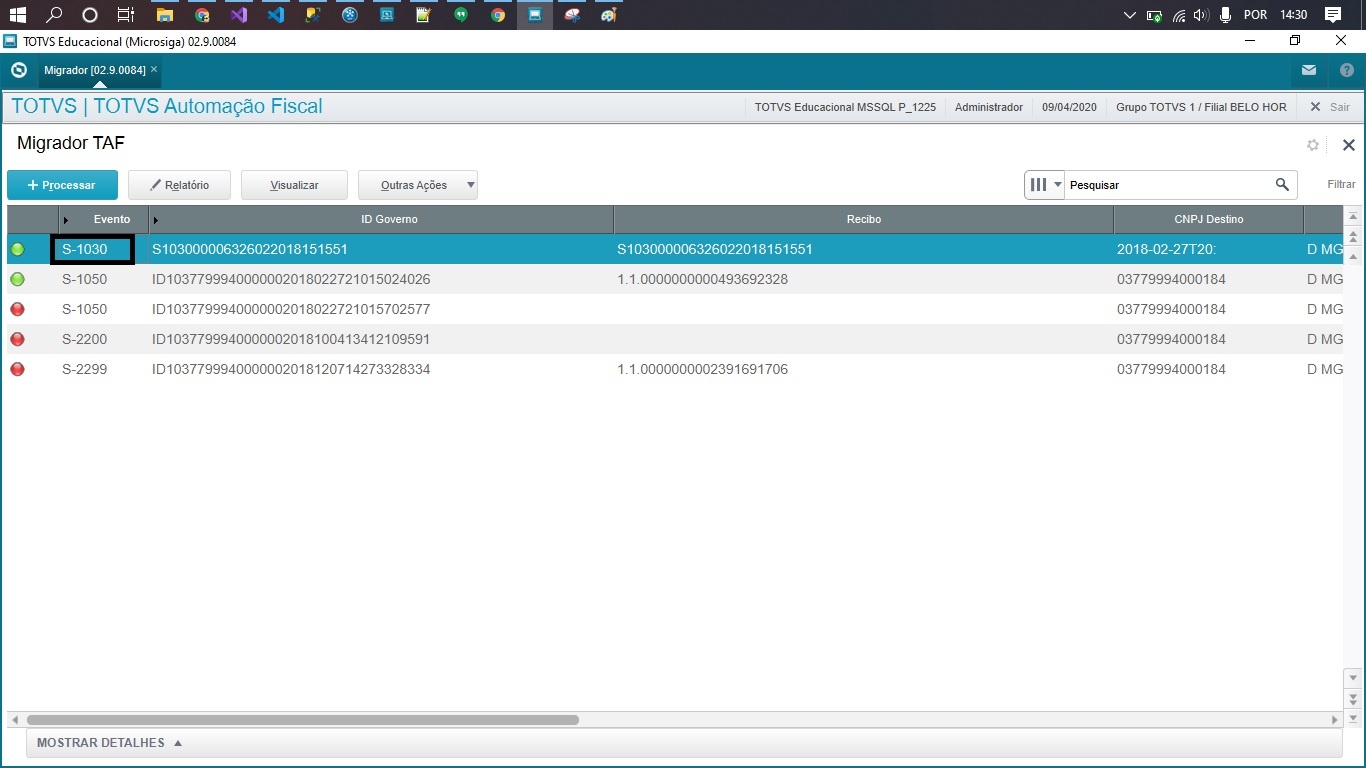Open the Windows Start menu
Screen dimensions: 1366x768
(x=18, y=15)
